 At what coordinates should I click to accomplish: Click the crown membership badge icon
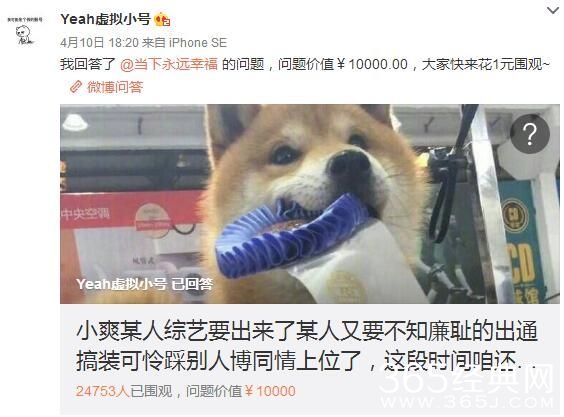click(x=162, y=19)
